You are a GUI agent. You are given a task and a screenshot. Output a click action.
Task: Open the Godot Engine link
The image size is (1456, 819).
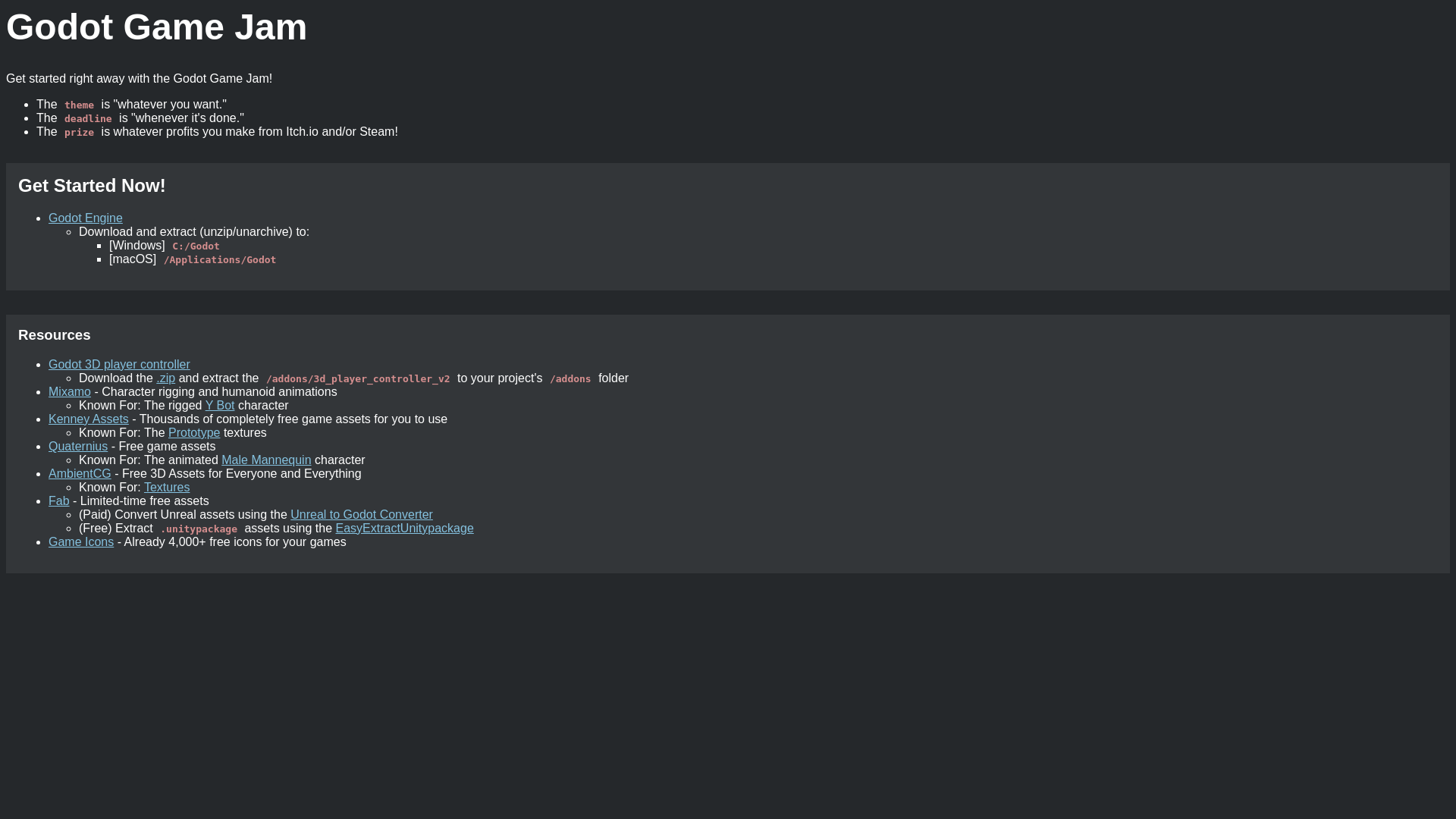(86, 218)
